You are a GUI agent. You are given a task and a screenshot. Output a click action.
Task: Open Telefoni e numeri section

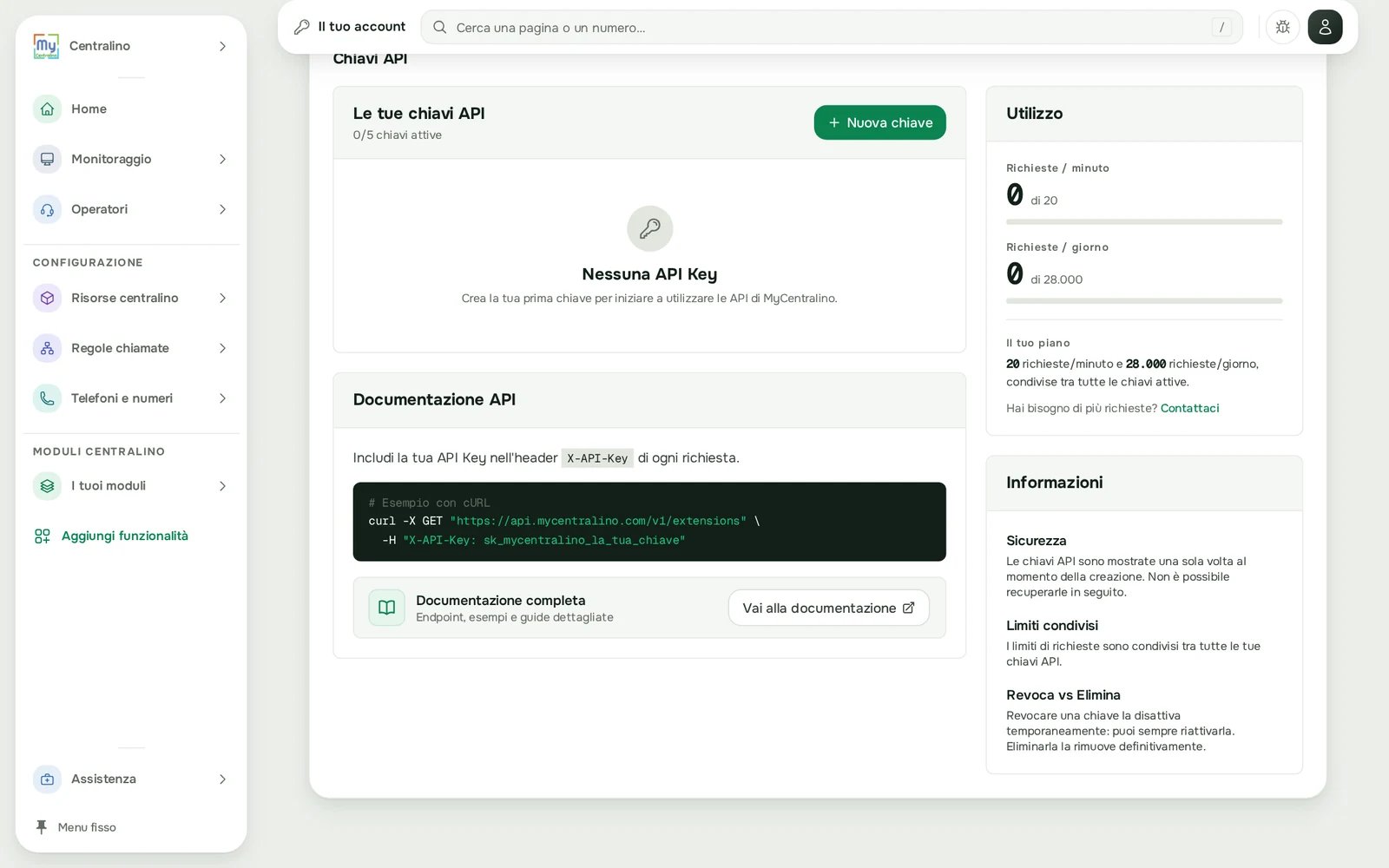coord(131,399)
